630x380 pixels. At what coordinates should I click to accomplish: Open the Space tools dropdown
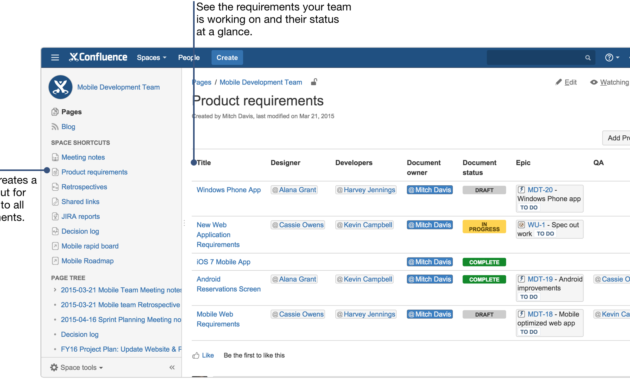[77, 368]
